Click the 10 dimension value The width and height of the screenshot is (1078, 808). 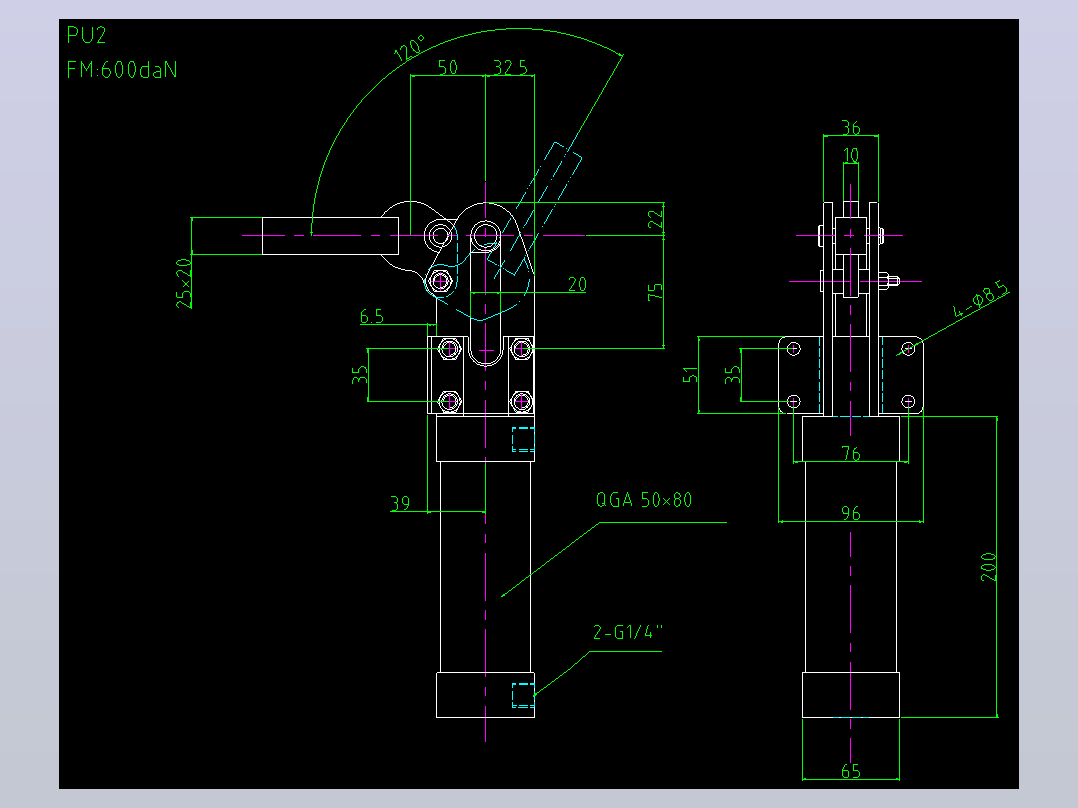pyautogui.click(x=851, y=155)
